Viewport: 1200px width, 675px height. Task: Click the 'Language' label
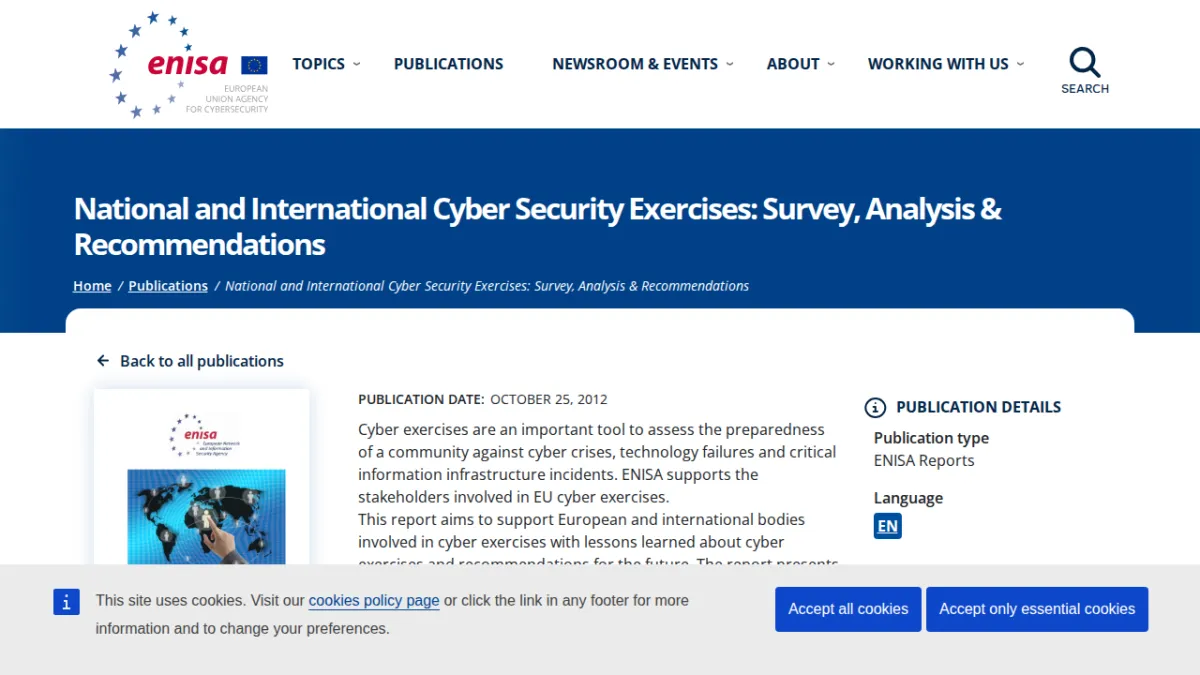(x=908, y=498)
